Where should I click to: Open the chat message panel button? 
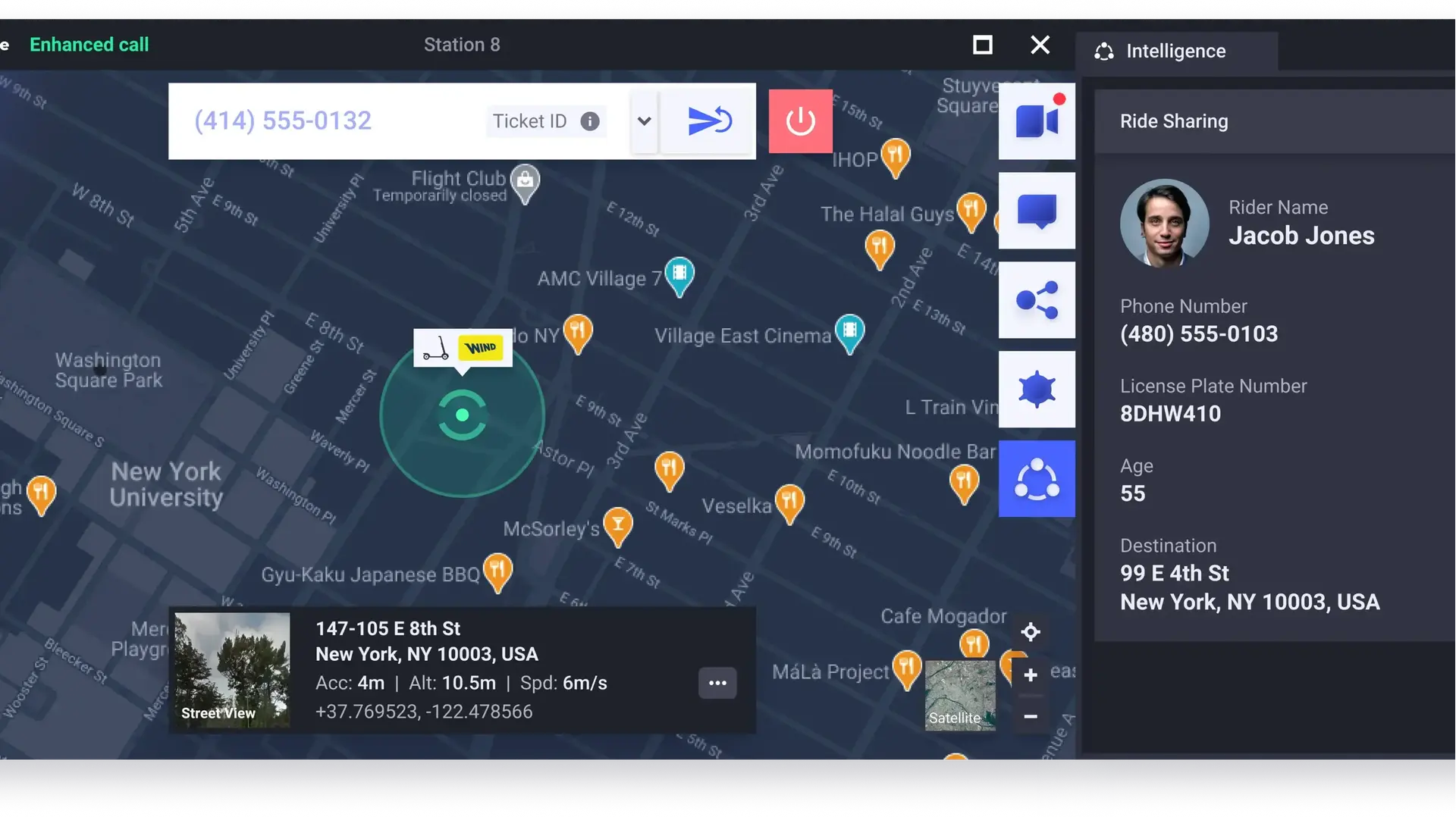point(1037,211)
